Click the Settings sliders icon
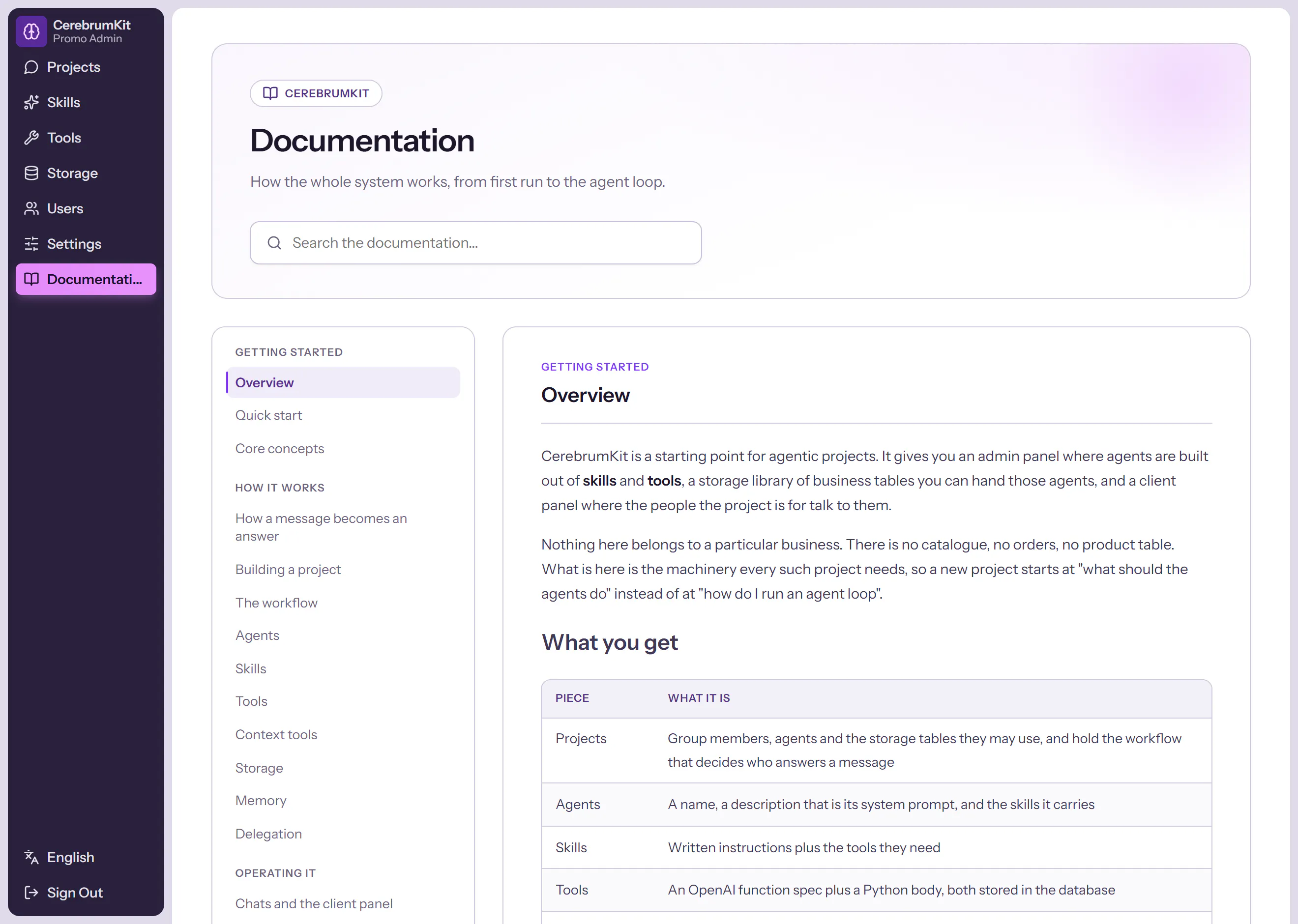1298x924 pixels. coord(31,244)
